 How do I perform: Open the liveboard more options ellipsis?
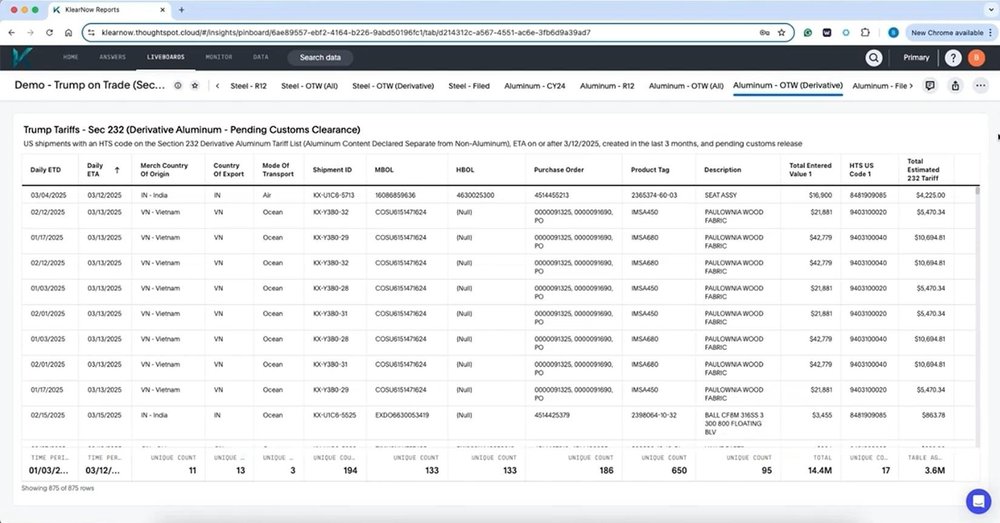[x=981, y=85]
